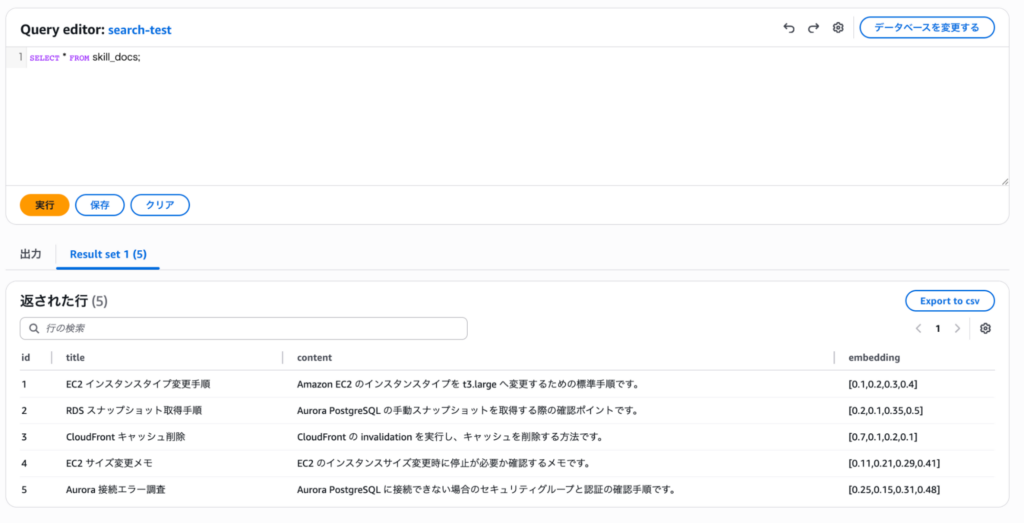The width and height of the screenshot is (1024, 523).
Task: Click the undo arrow icon
Action: pos(789,28)
